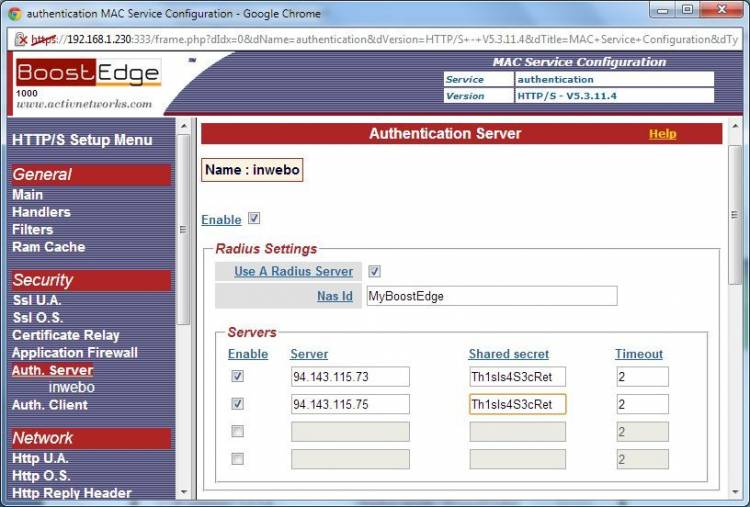Open Auth. Client menu item
The width and height of the screenshot is (750, 507).
(x=50, y=405)
